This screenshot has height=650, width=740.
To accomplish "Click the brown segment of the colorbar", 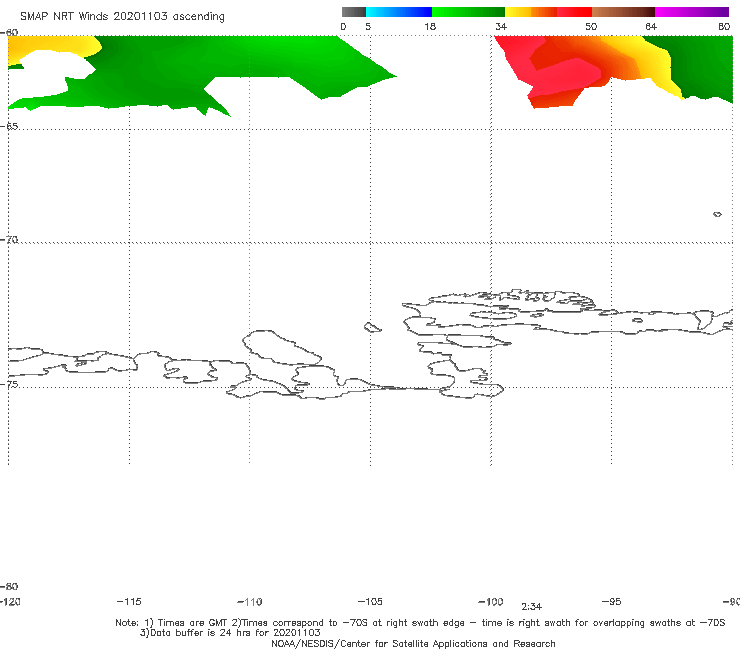I will (x=623, y=12).
